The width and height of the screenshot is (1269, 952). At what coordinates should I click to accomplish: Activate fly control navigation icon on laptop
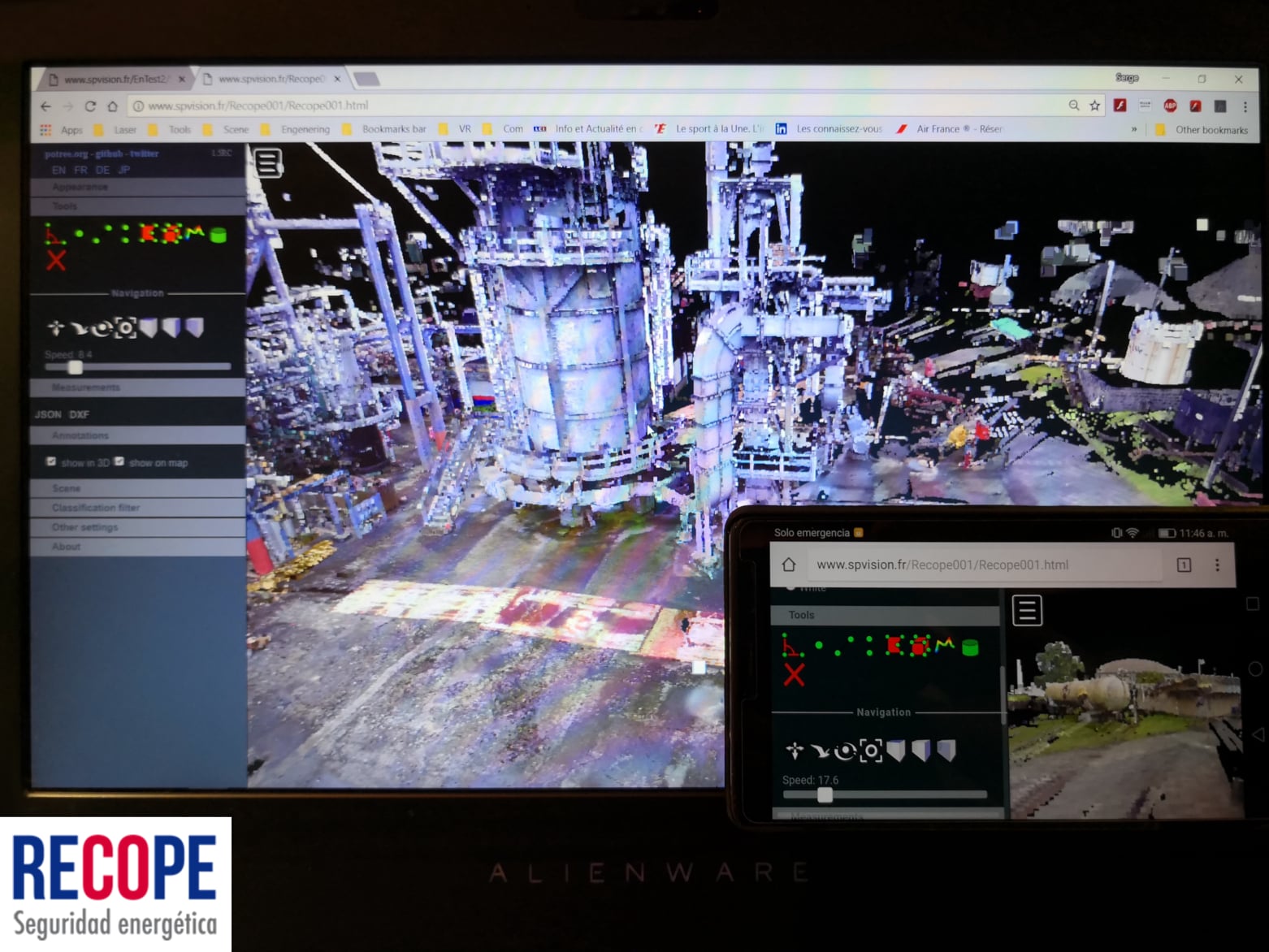79,328
